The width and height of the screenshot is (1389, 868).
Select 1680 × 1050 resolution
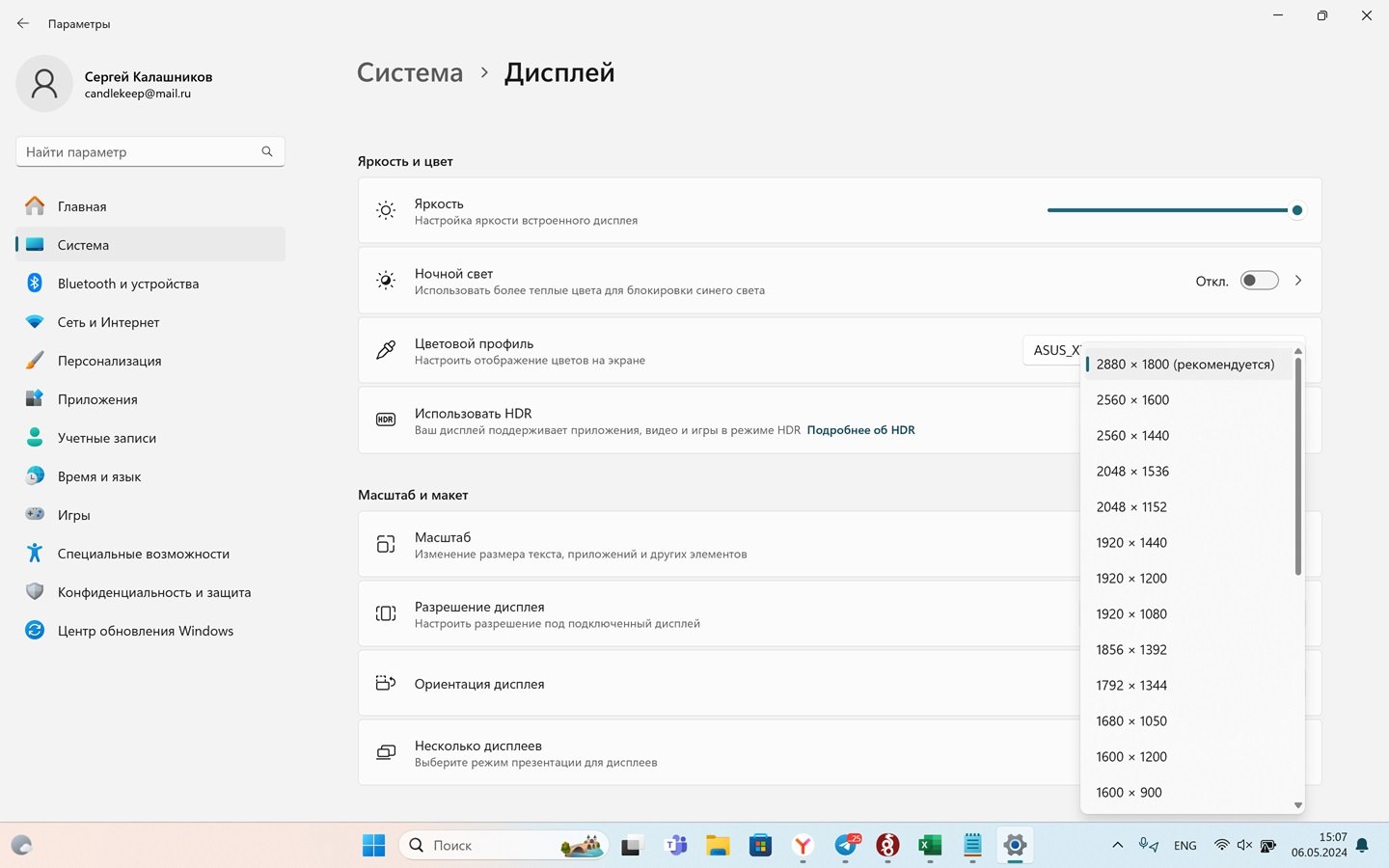[1188, 721]
